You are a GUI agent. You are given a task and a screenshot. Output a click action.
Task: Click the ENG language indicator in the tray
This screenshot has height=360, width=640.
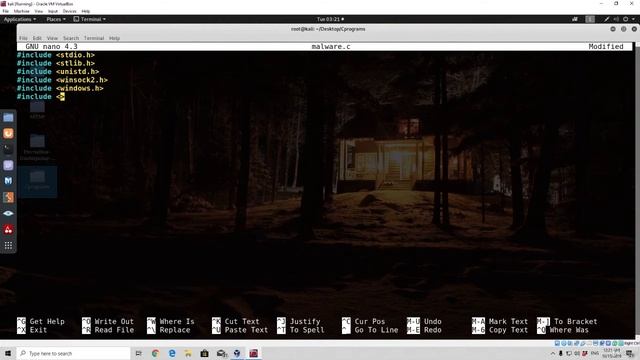(595, 353)
